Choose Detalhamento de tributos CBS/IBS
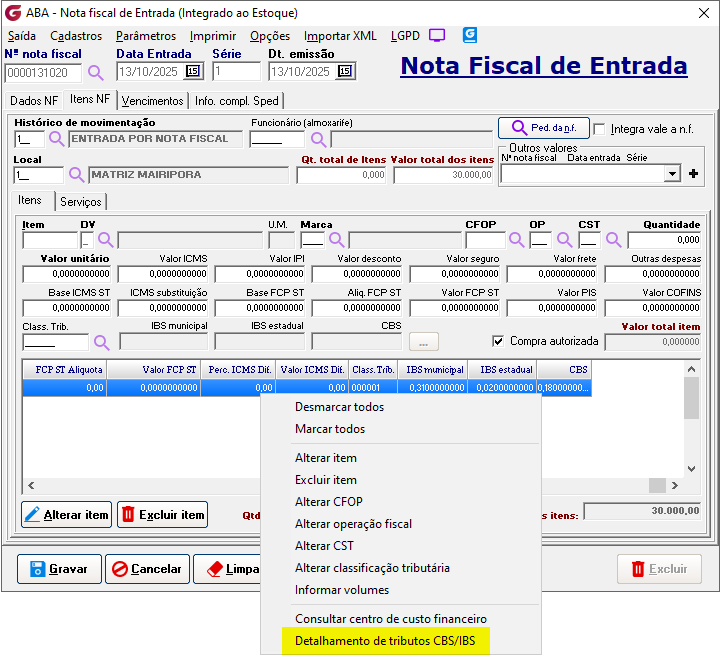Viewport: 722px width, 660px height. click(385, 641)
